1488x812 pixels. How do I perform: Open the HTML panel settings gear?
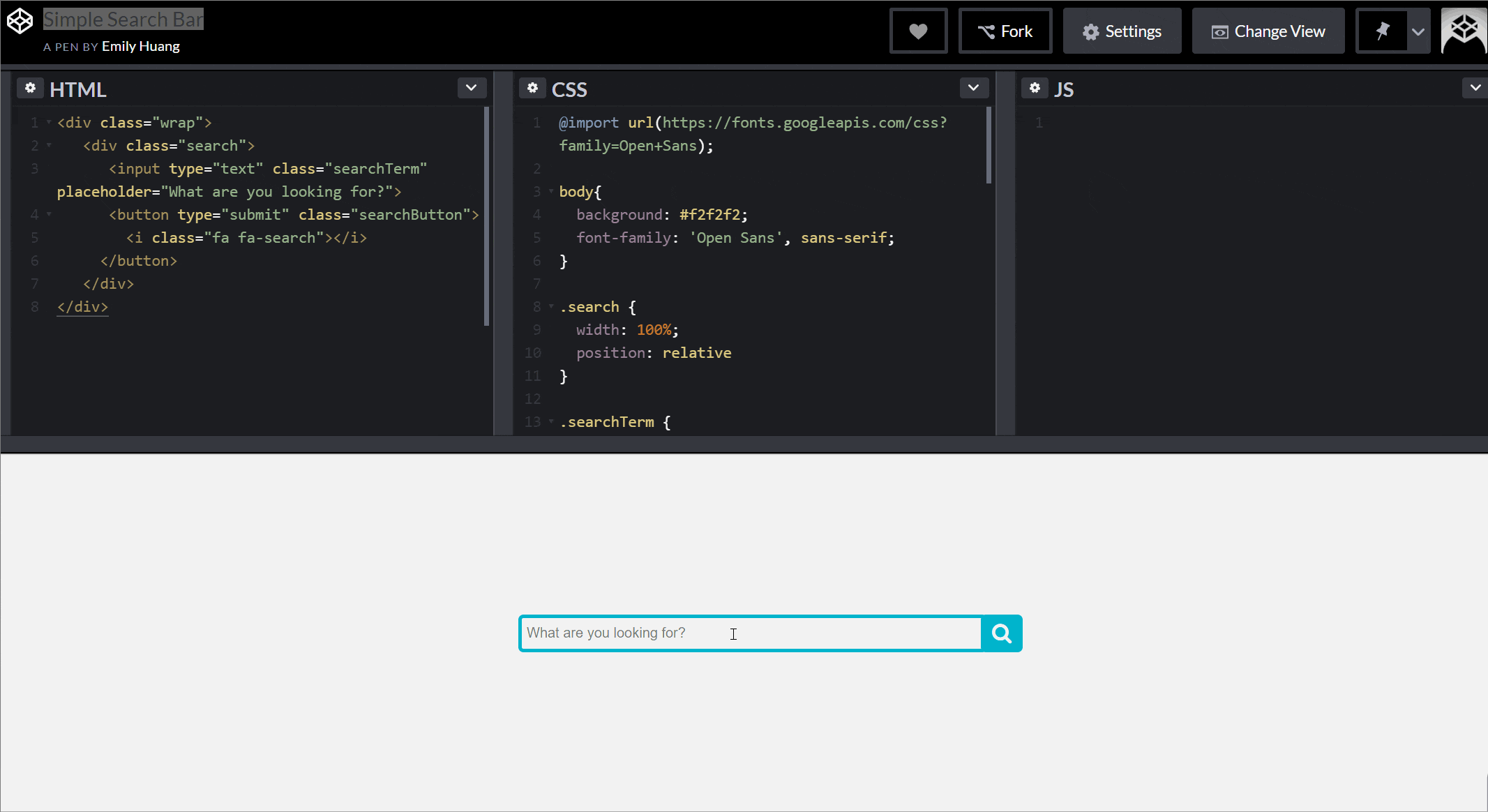pos(30,88)
